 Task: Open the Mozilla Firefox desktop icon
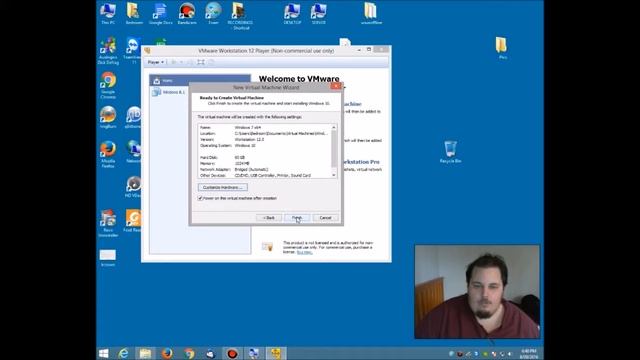pyautogui.click(x=108, y=155)
